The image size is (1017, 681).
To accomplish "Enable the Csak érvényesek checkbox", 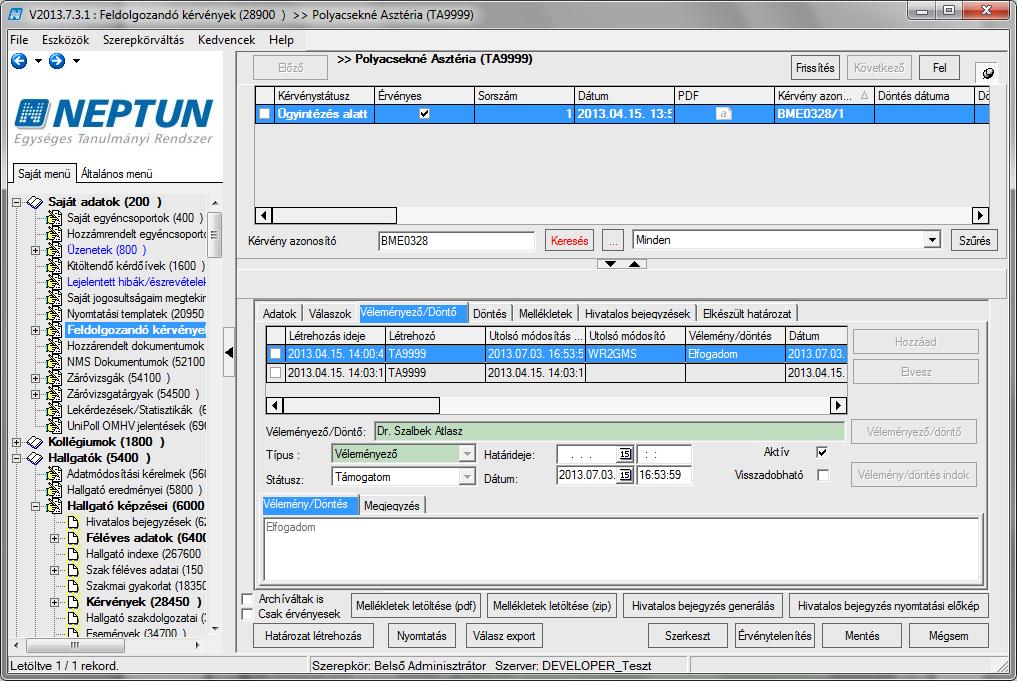I will pos(247,614).
